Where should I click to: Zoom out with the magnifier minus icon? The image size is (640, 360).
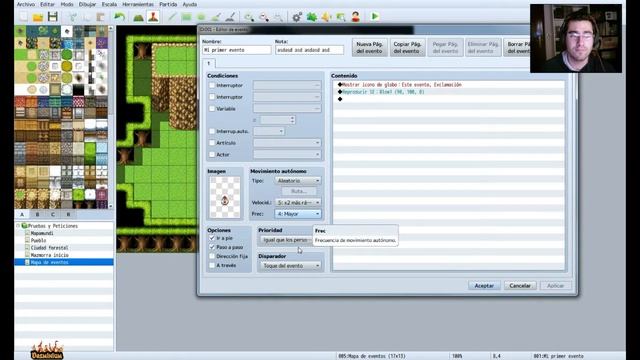(x=264, y=17)
